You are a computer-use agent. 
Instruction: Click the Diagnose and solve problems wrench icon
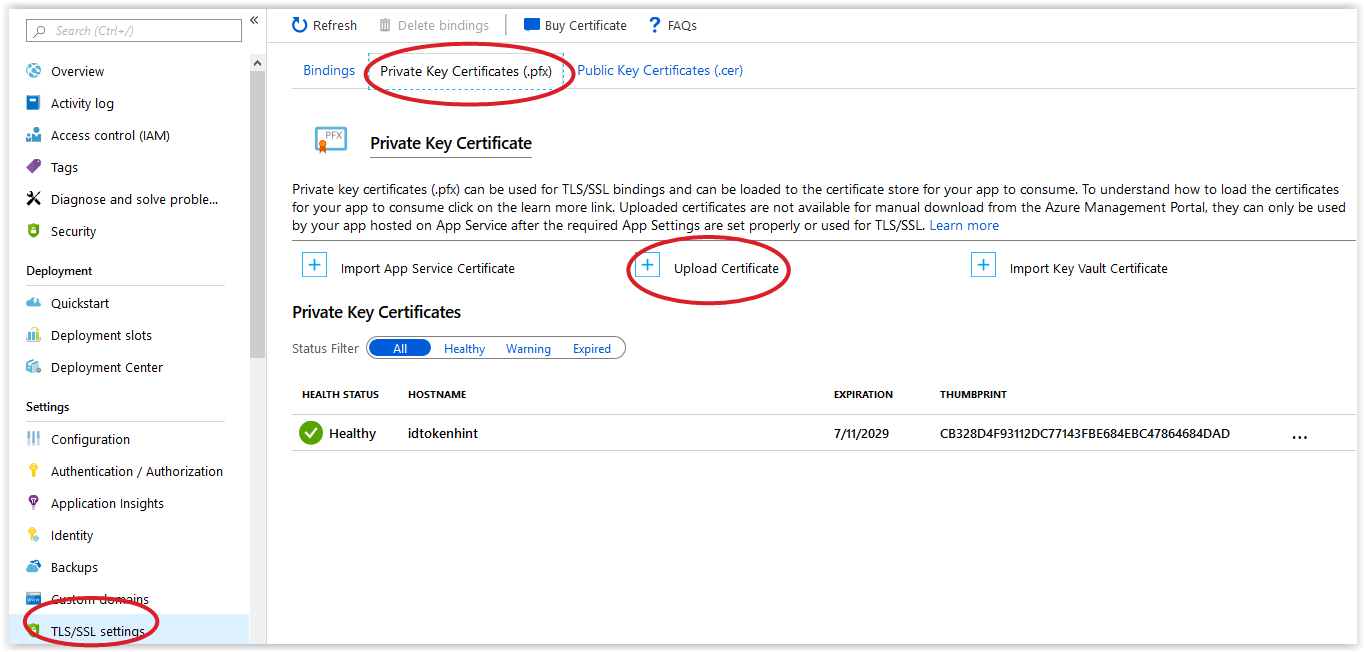[x=34, y=199]
